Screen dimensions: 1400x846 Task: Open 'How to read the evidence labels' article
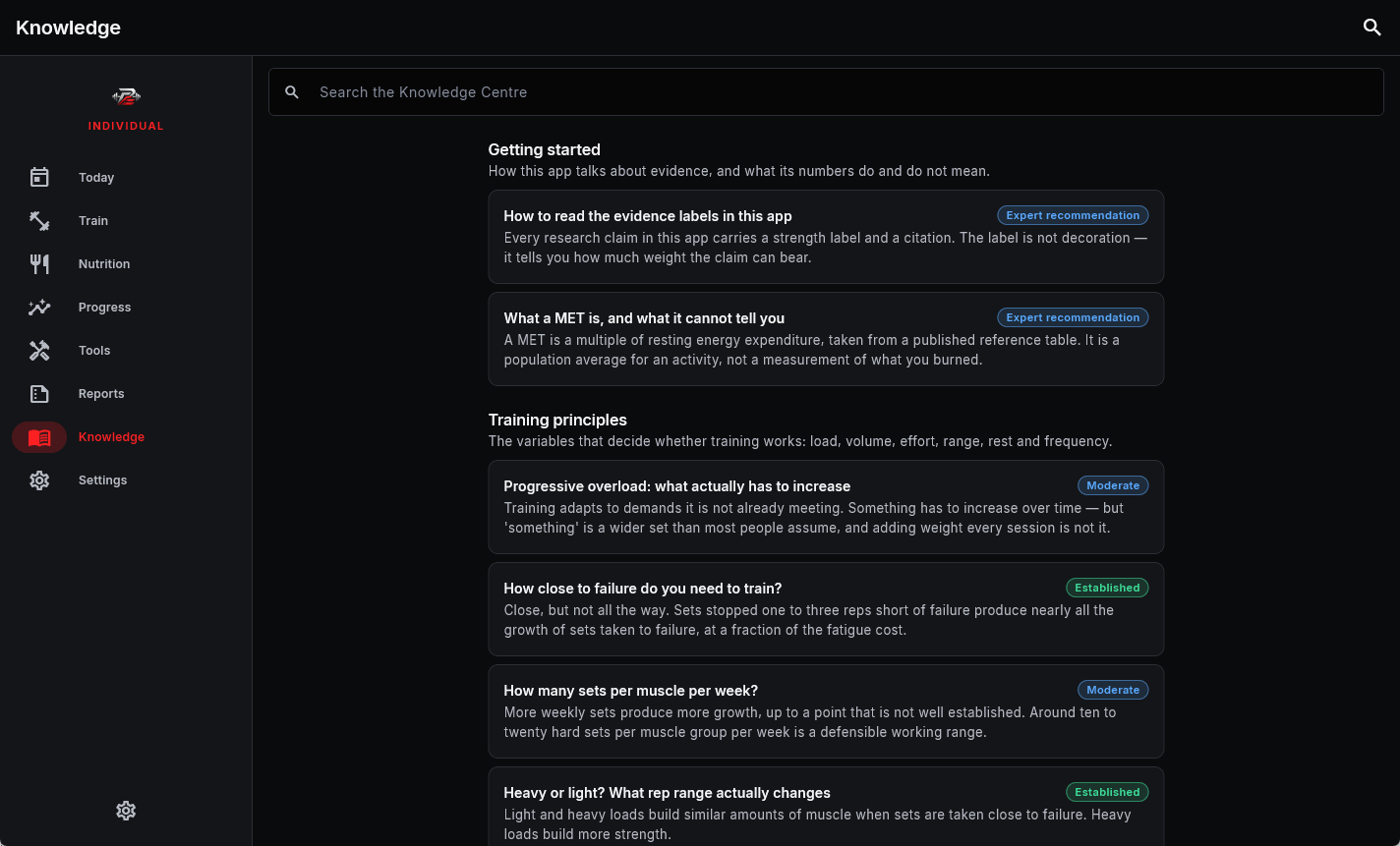(826, 237)
